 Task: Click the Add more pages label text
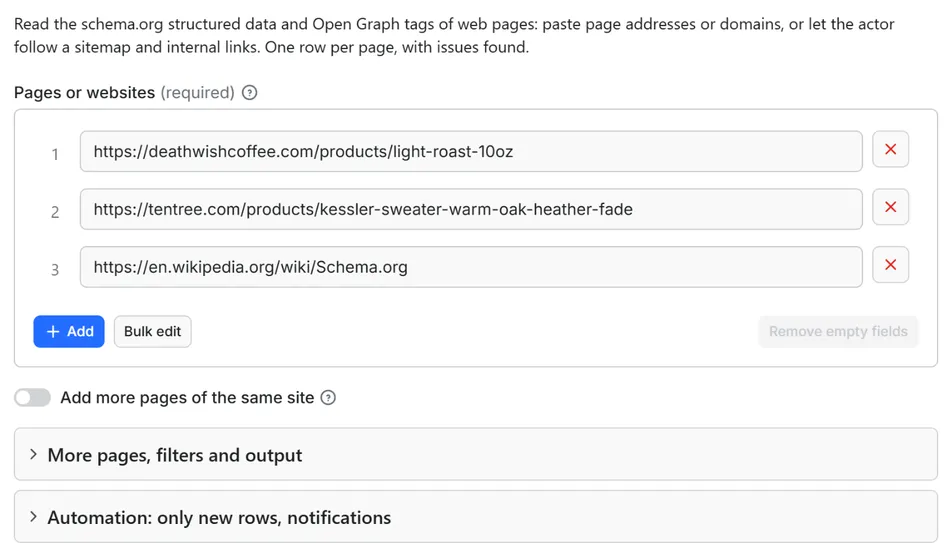tap(187, 398)
